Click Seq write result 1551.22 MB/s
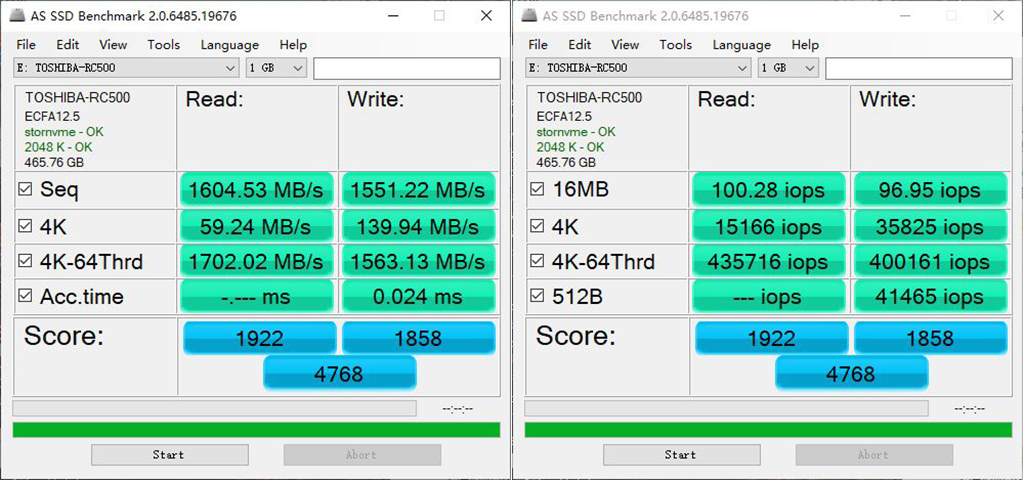This screenshot has height=480, width=1024. [x=418, y=190]
